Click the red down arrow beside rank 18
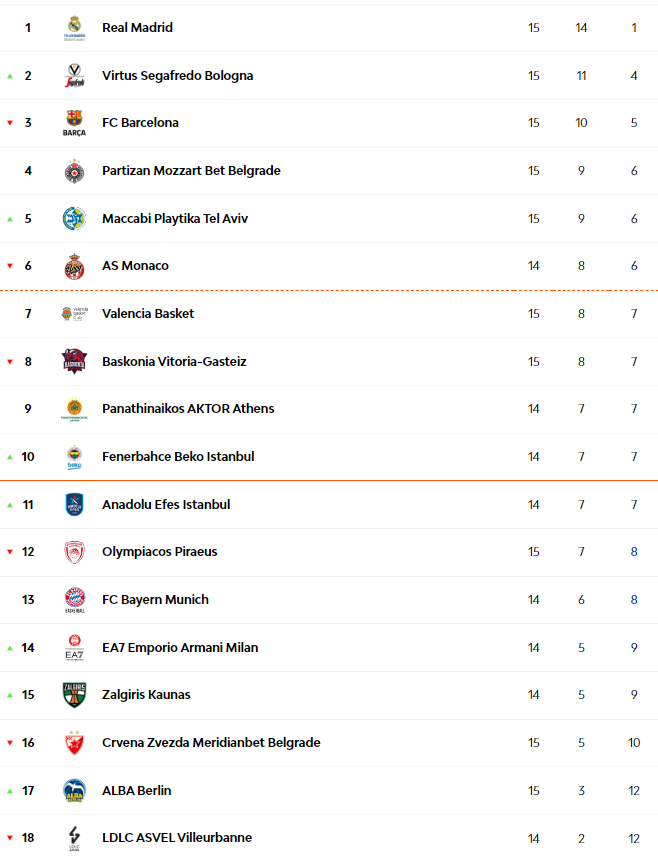The width and height of the screenshot is (658, 857). [10, 838]
